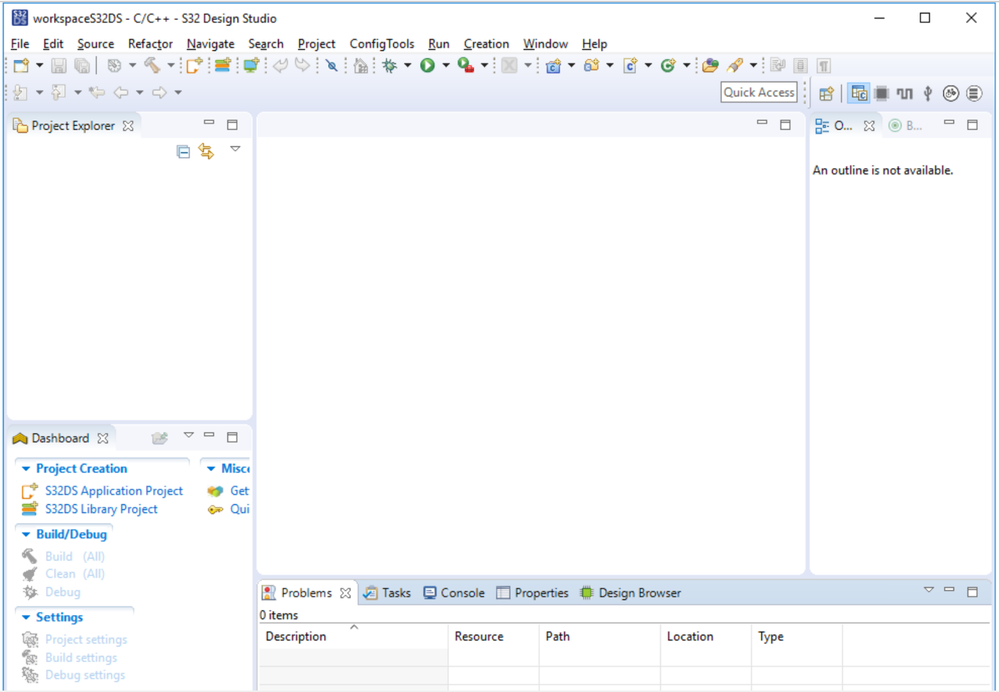Switch to the Console tab
The image size is (999, 692).
454,593
